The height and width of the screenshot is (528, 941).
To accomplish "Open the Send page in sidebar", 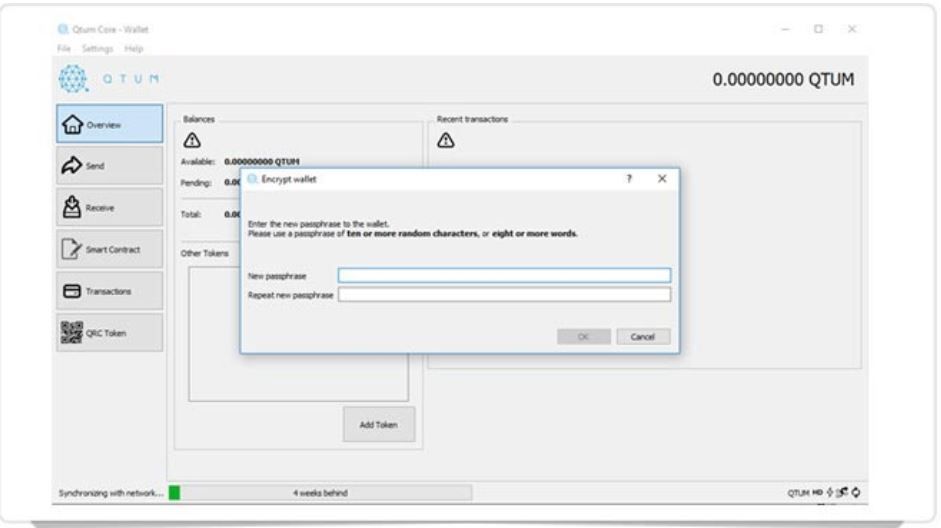I will (110, 166).
